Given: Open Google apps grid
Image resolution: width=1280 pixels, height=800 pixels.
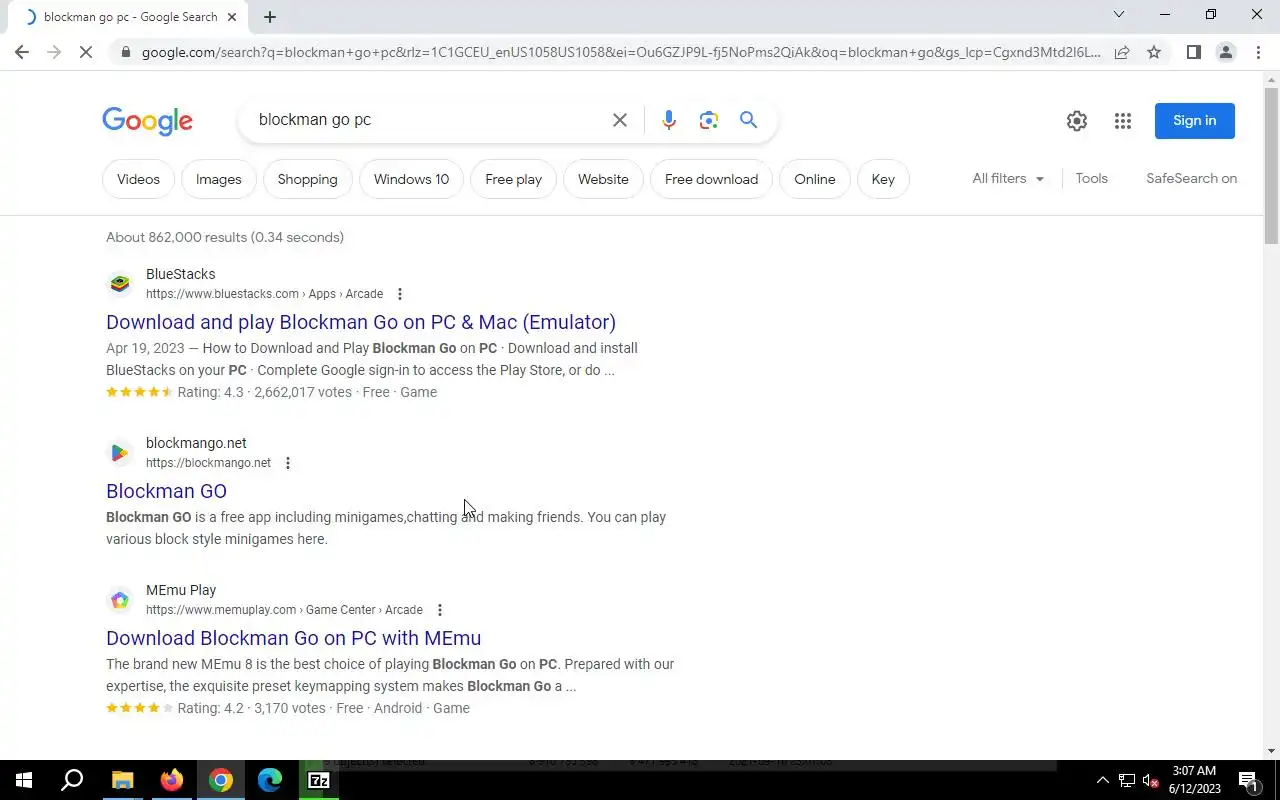Looking at the screenshot, I should 1123,121.
